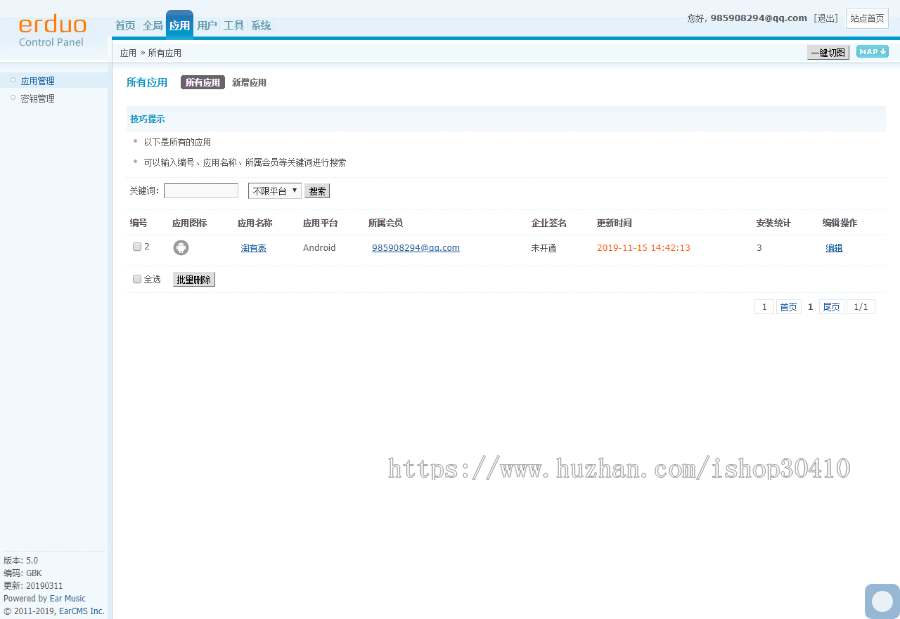Select 密钥管理 in the sidebar

pyautogui.click(x=38, y=98)
